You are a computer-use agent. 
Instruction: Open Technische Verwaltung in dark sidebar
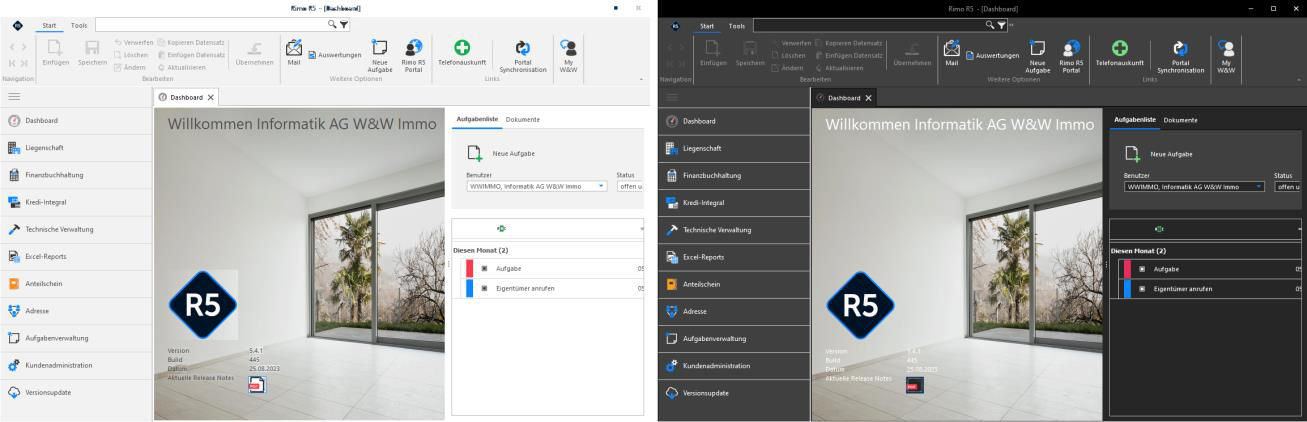pos(733,230)
